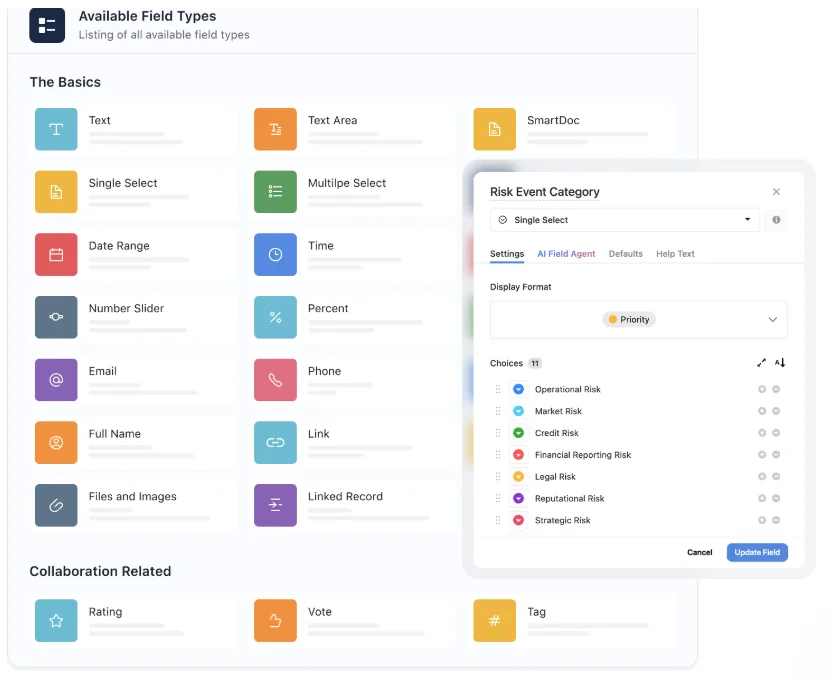Edit the Risk Event Category field name
831x681 pixels.
tap(544, 192)
